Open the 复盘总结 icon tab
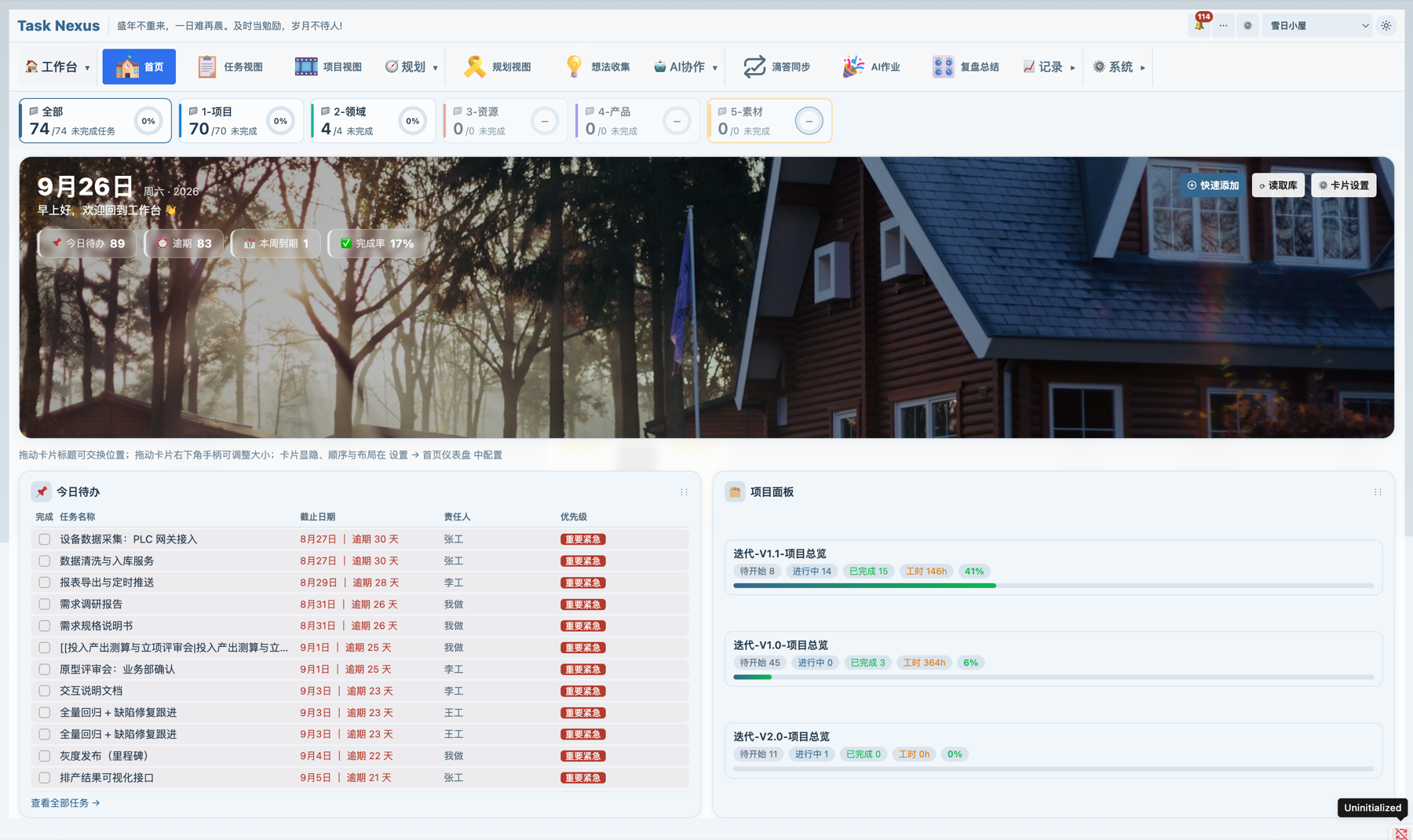The image size is (1413, 840). pyautogui.click(x=966, y=67)
